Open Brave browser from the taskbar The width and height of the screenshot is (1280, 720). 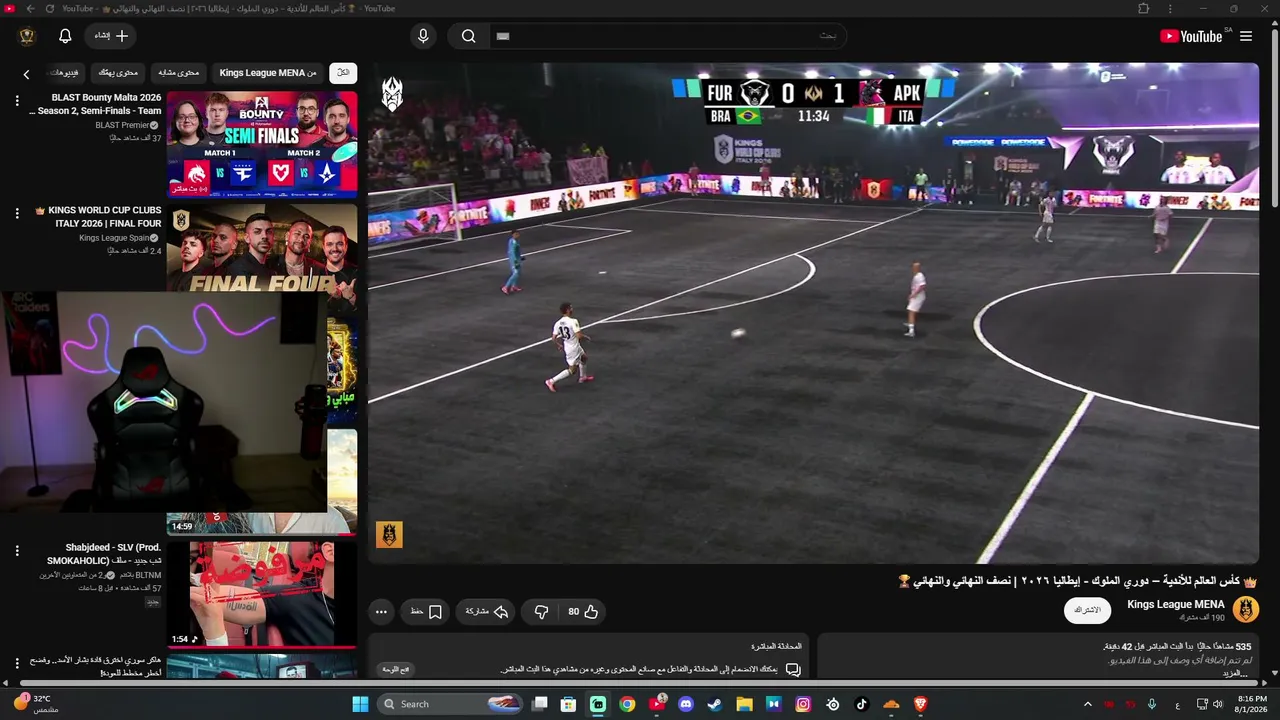coord(921,704)
